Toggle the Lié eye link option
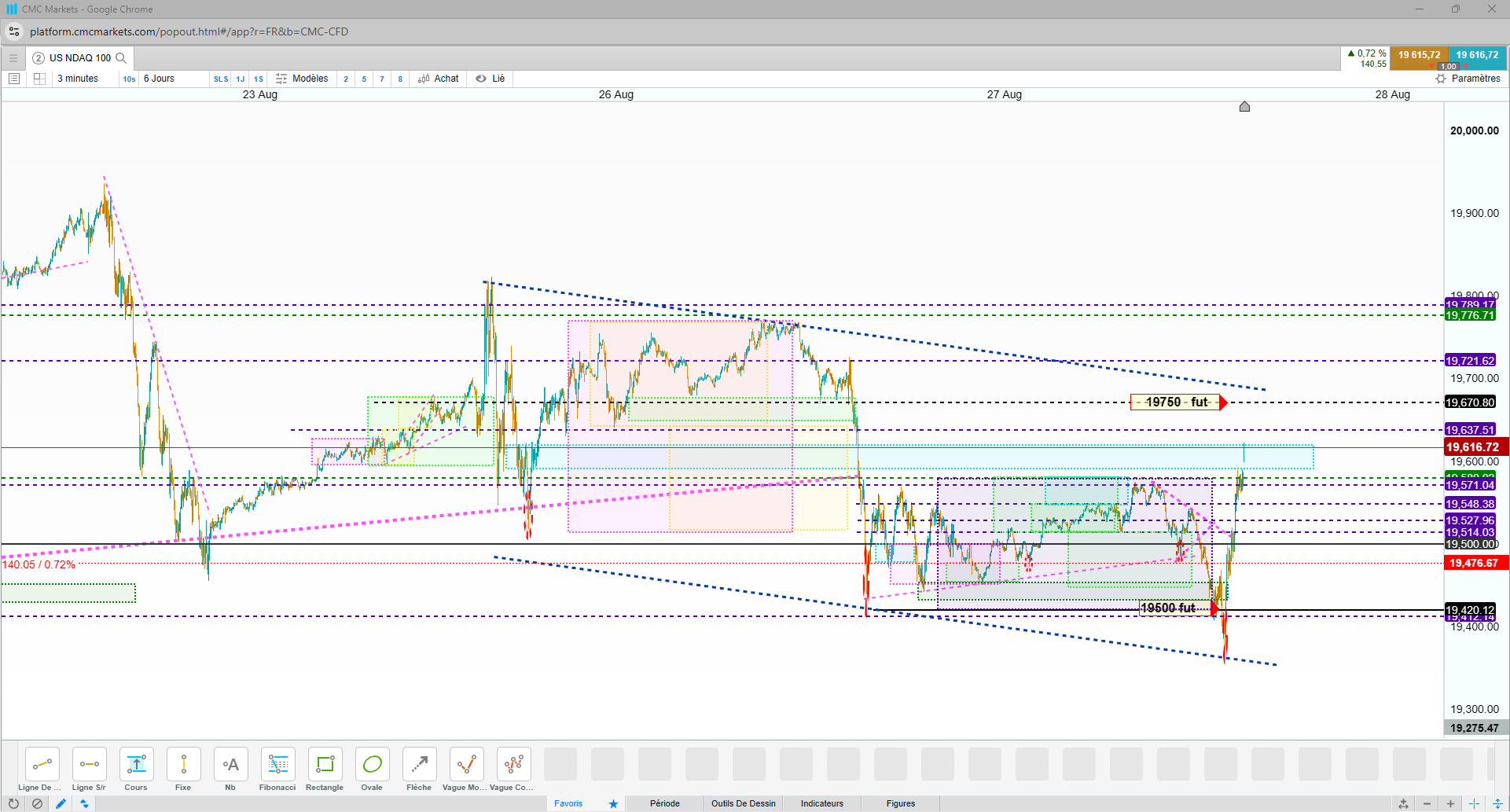 (490, 79)
